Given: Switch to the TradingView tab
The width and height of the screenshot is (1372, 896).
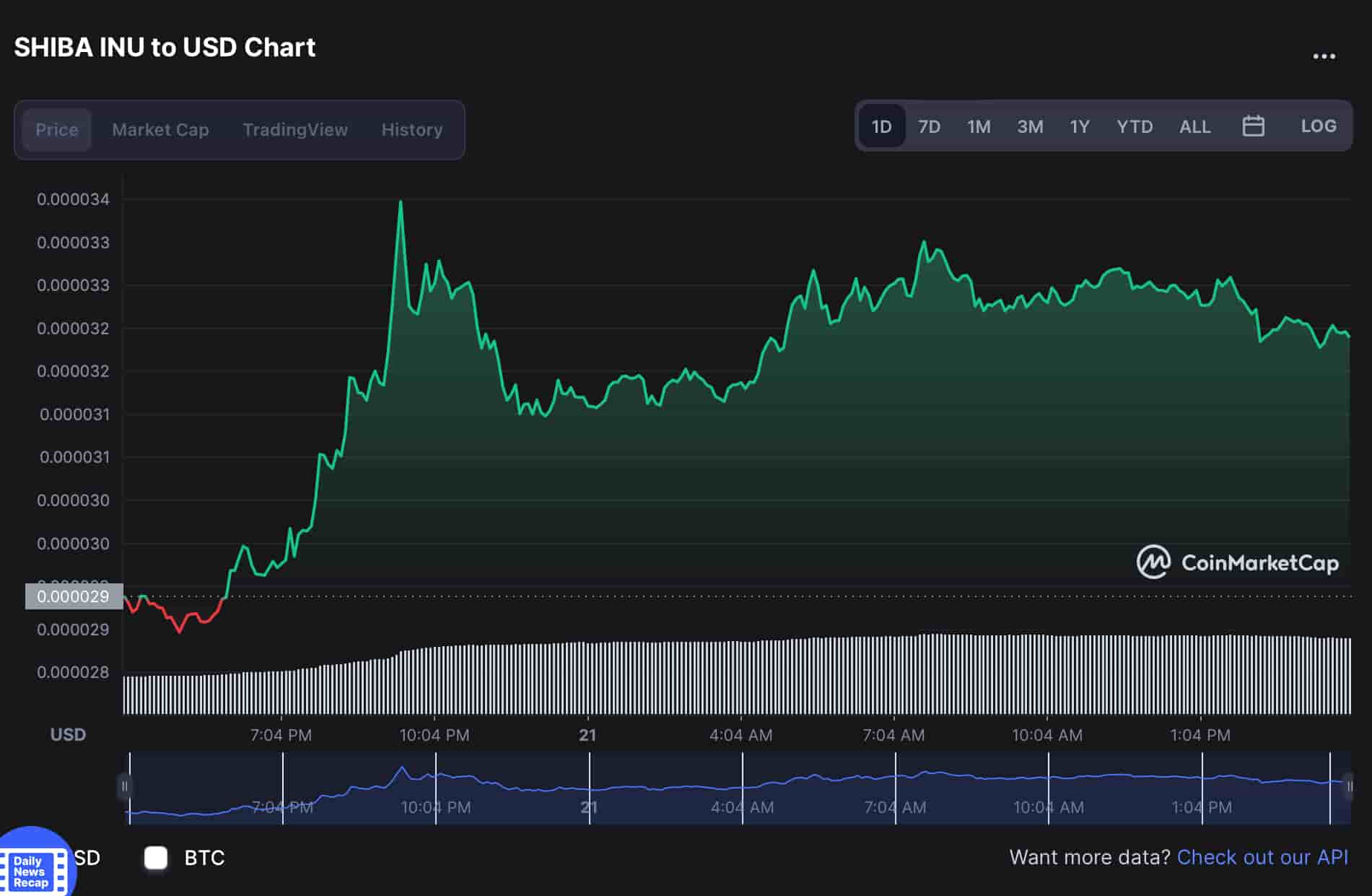Looking at the screenshot, I should click(x=295, y=130).
